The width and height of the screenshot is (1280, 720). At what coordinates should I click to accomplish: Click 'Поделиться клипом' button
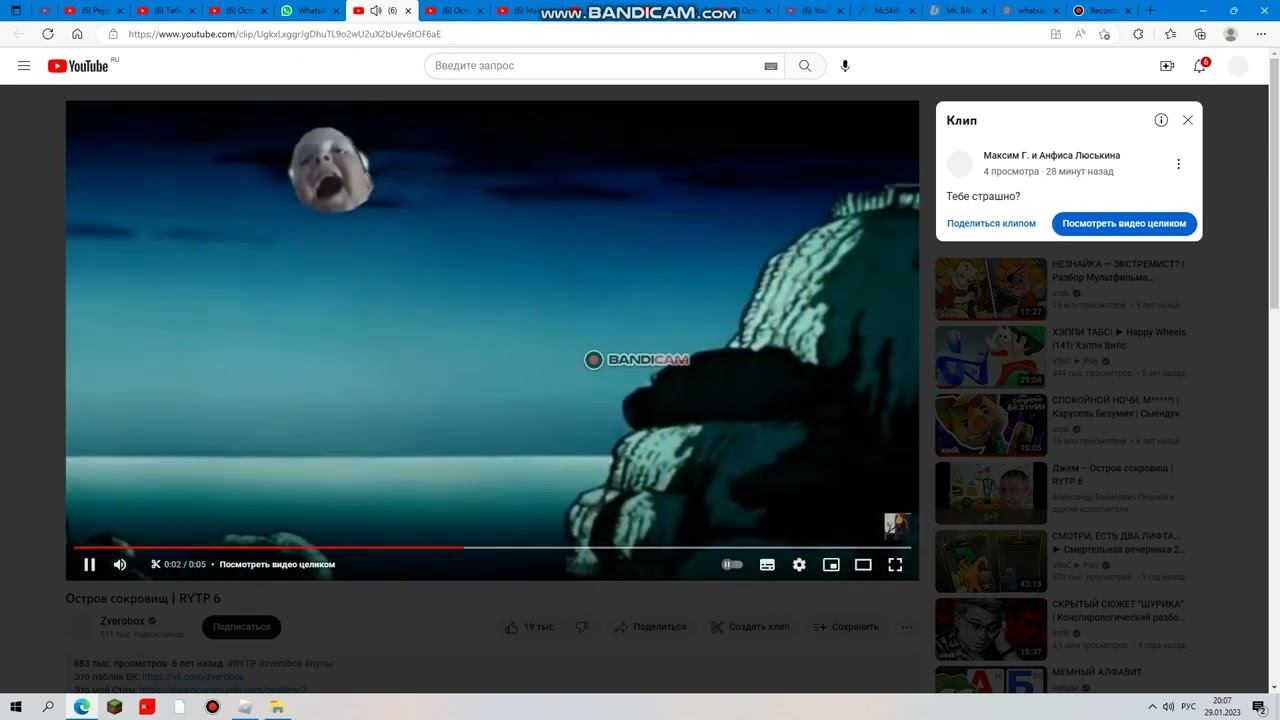tap(991, 224)
